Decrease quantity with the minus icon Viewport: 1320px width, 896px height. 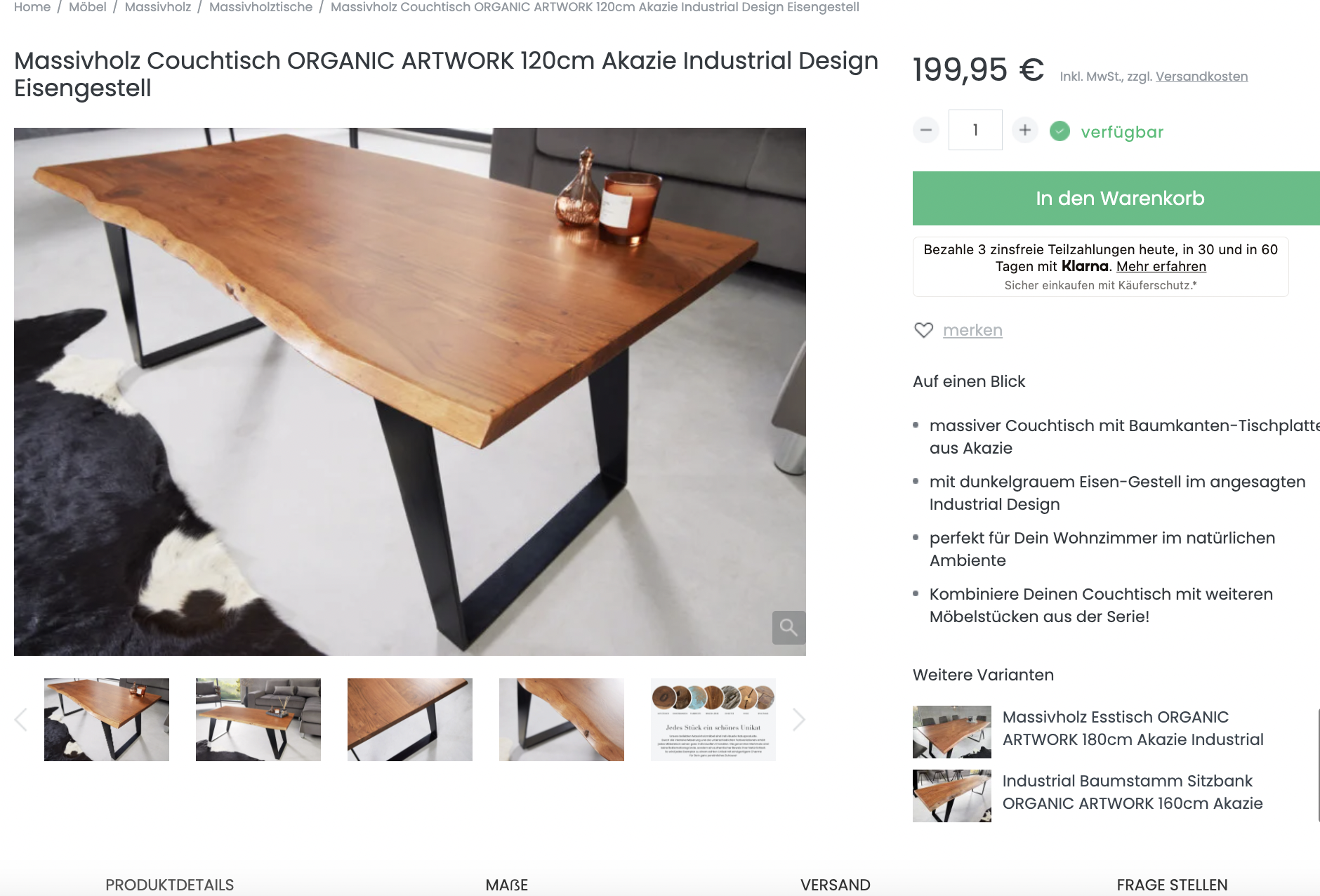925,130
